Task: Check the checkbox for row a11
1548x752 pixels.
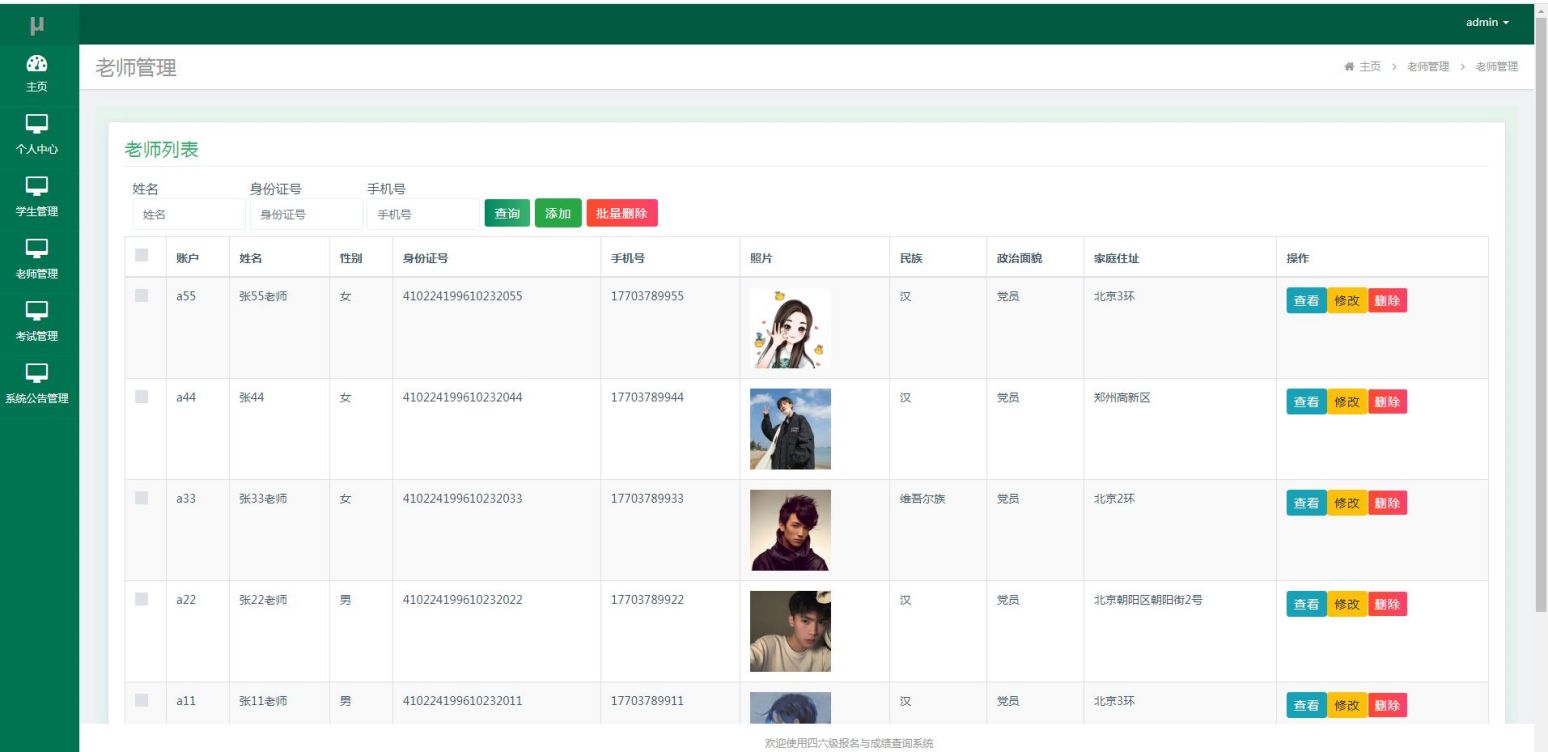Action: 141,699
